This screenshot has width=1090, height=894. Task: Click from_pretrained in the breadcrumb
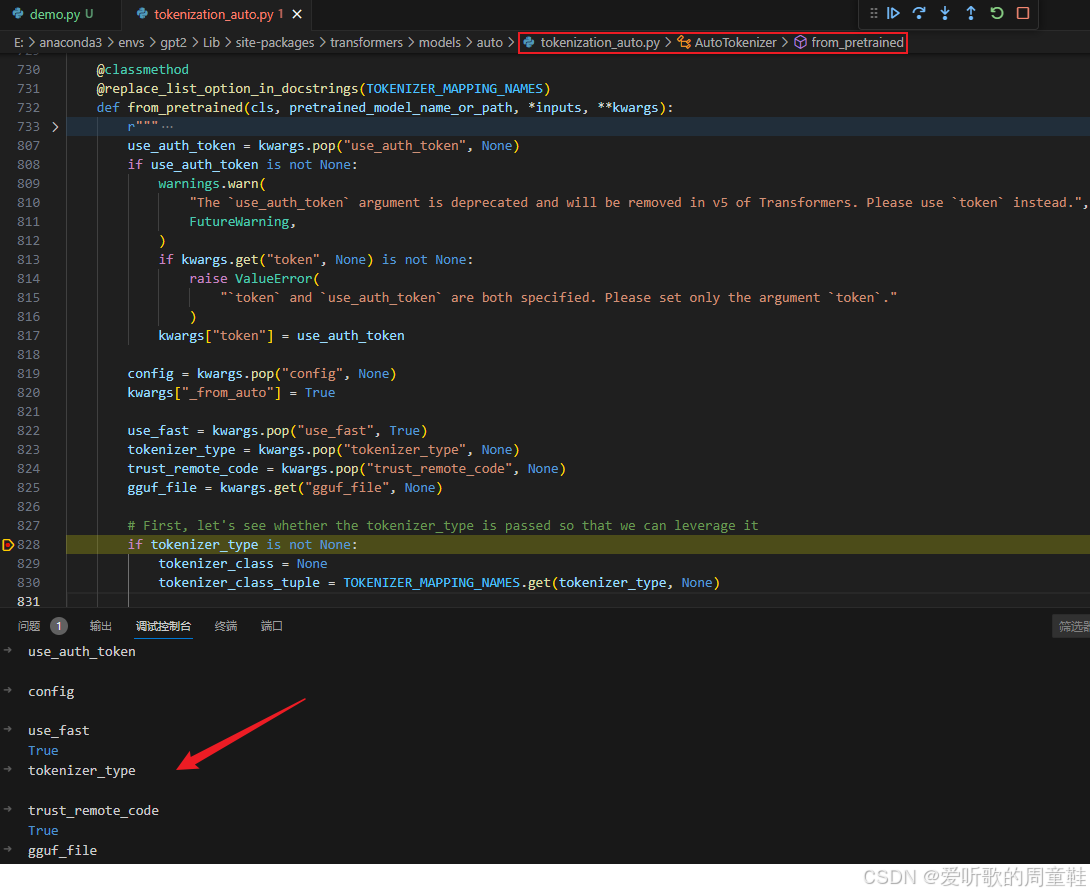(857, 42)
